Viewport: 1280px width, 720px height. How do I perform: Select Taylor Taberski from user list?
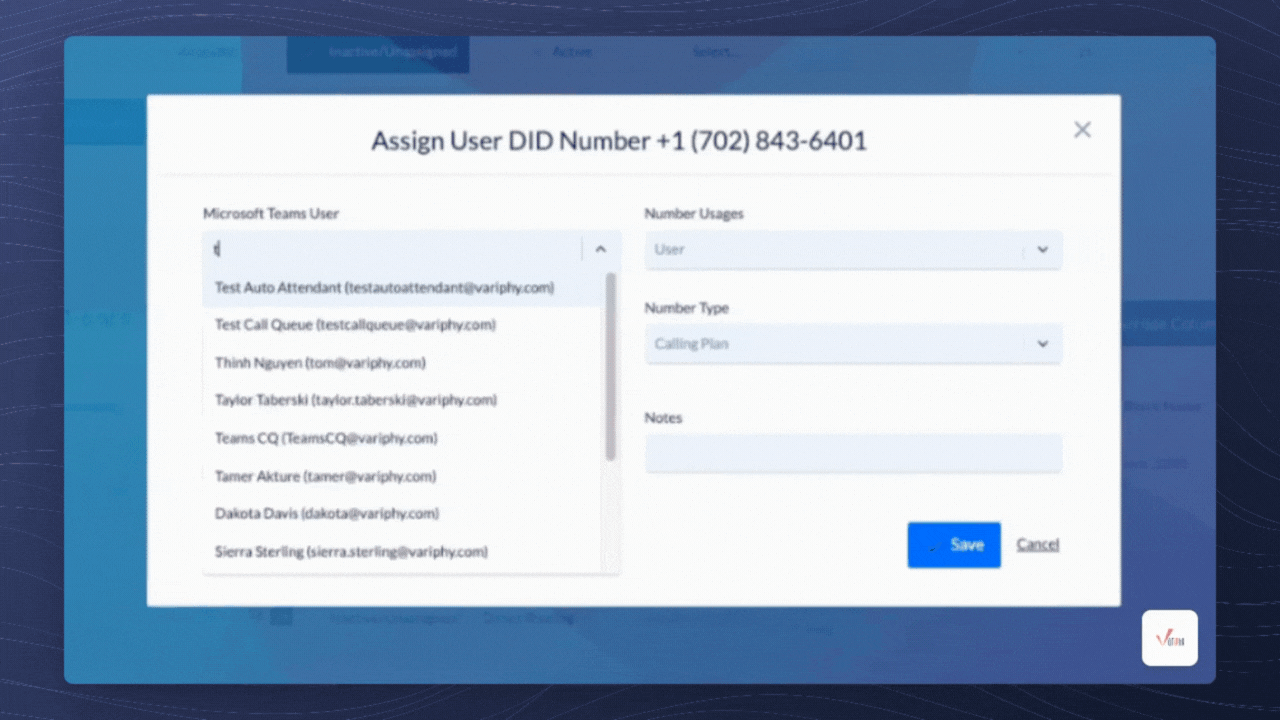point(355,400)
